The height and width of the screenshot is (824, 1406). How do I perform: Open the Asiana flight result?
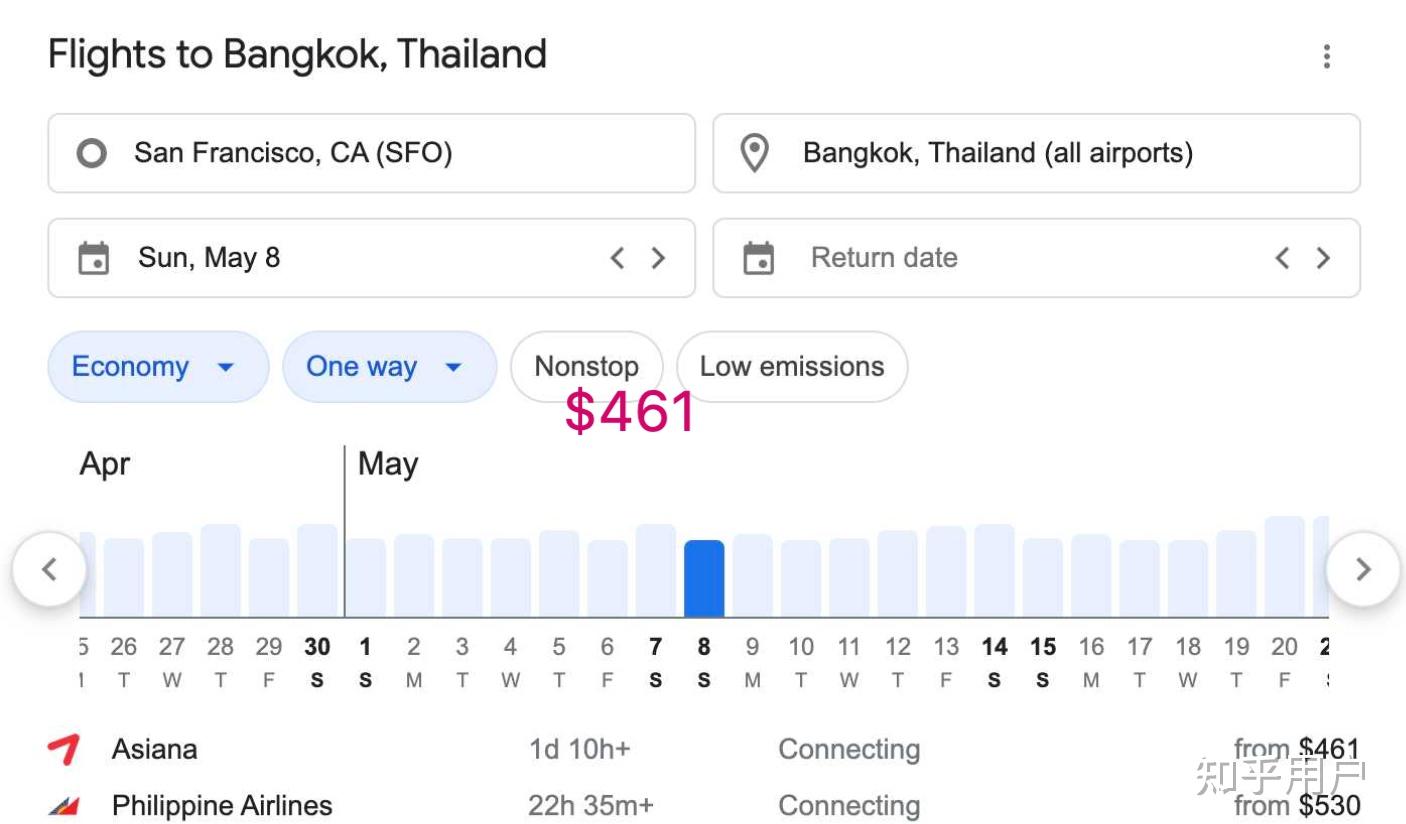(x=703, y=749)
